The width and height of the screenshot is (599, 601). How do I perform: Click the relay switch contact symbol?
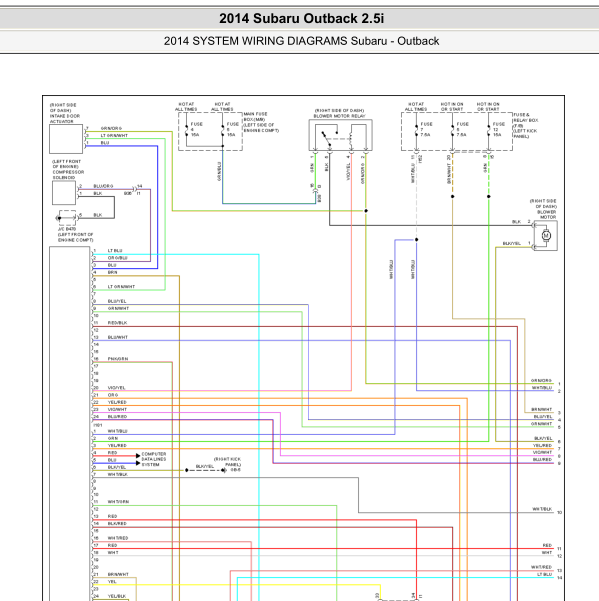pyautogui.click(x=326, y=139)
